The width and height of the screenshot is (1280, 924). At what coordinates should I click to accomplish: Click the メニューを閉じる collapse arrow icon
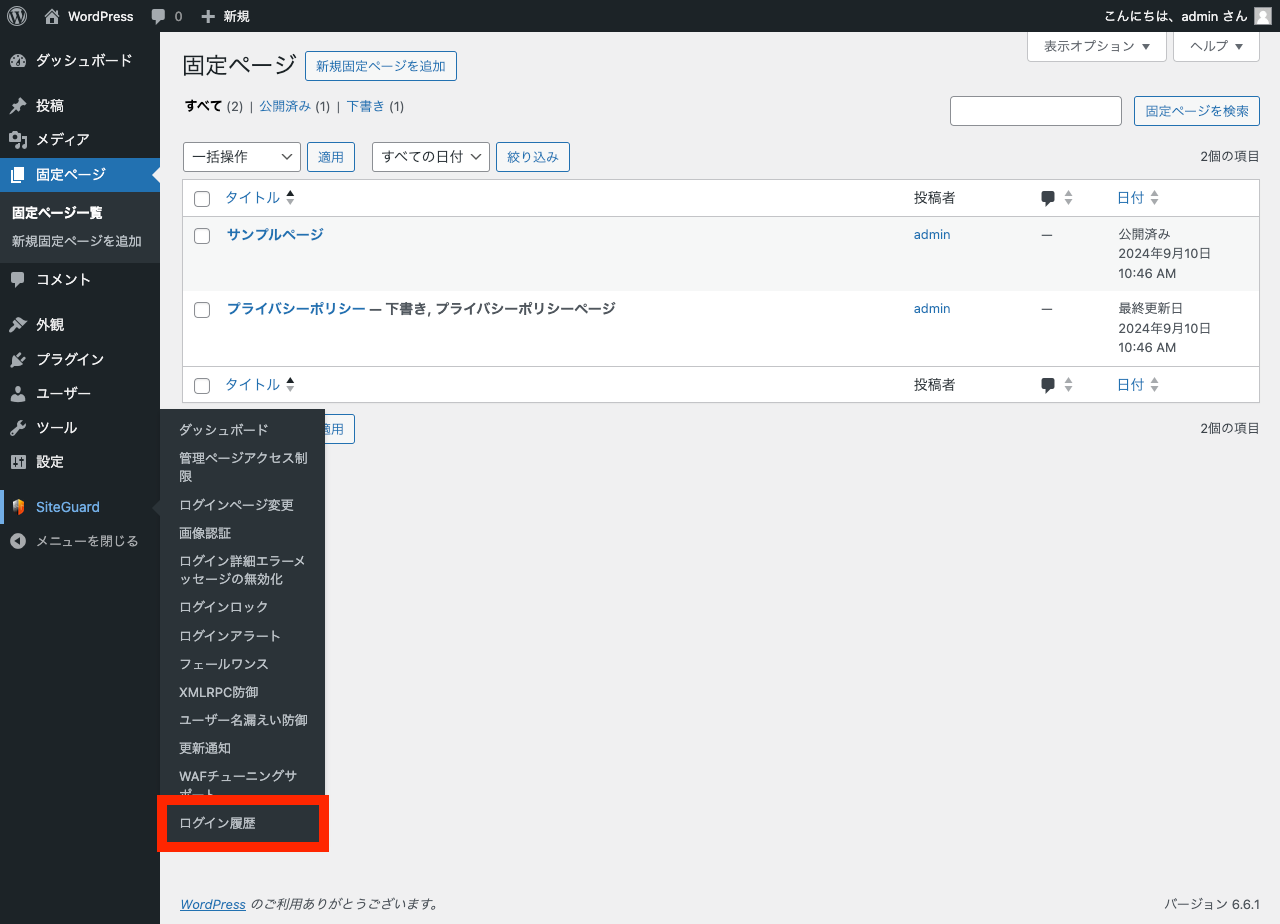click(x=18, y=541)
